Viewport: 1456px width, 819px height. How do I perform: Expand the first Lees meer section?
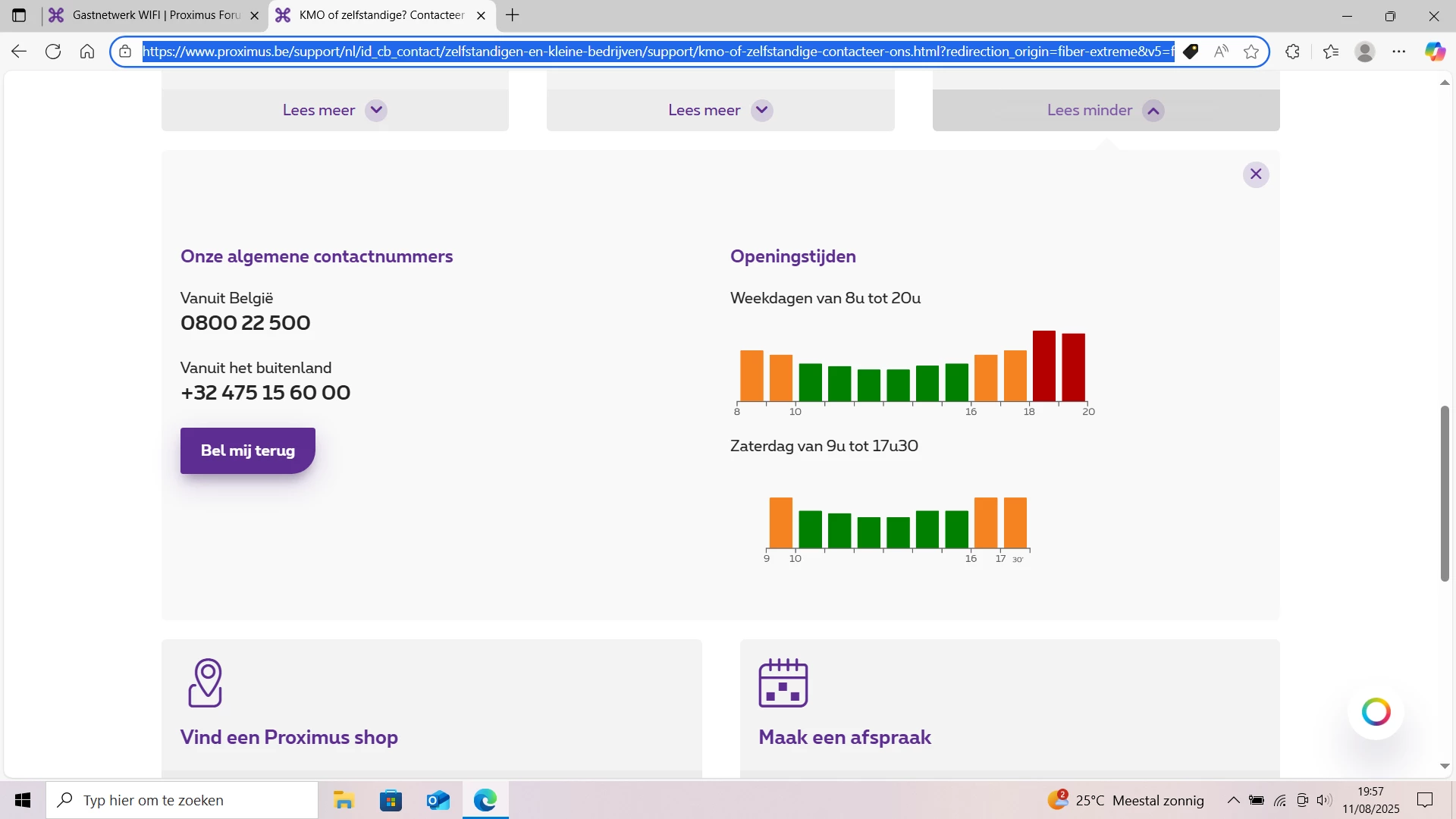click(334, 110)
